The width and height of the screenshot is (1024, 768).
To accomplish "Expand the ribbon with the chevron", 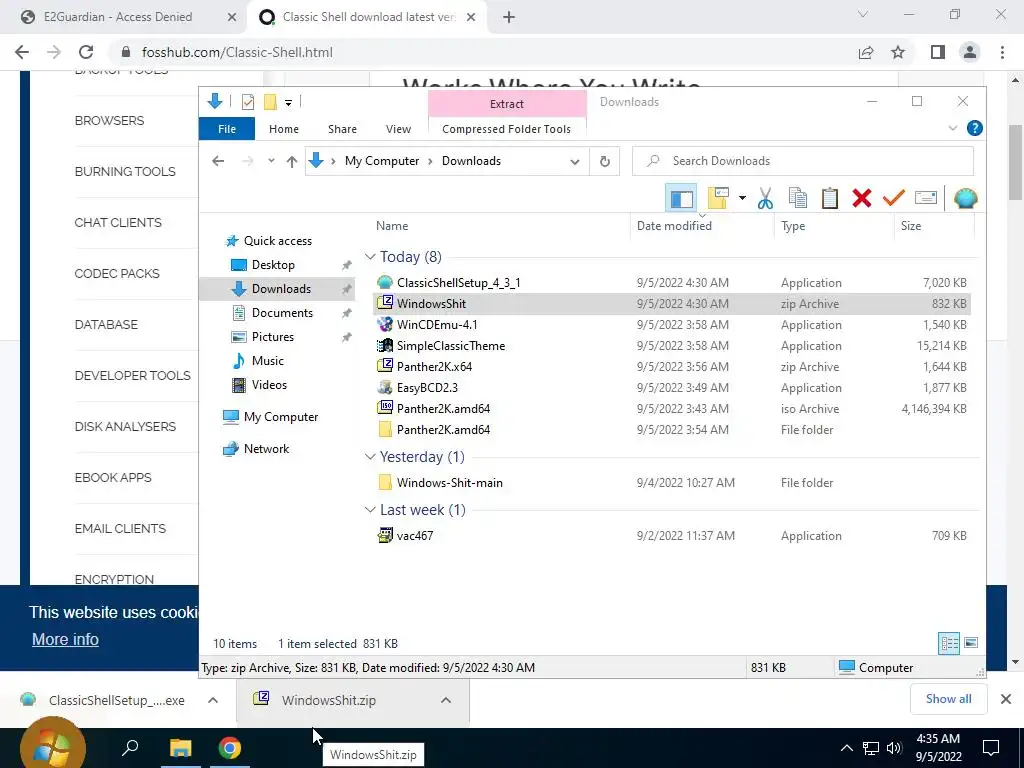I will pyautogui.click(x=952, y=129).
